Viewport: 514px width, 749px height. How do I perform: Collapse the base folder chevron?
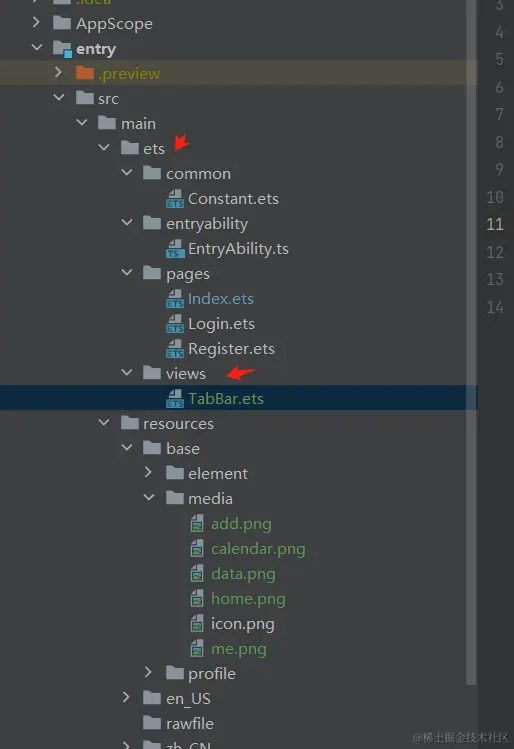click(127, 447)
